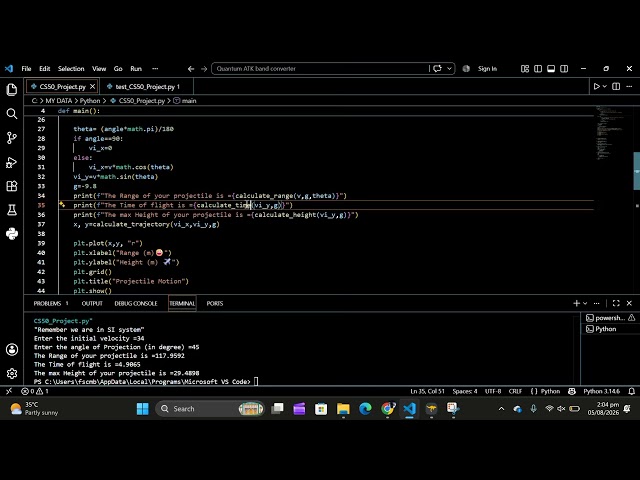Click the command center search field
This screenshot has height=480, width=640.
320,69
